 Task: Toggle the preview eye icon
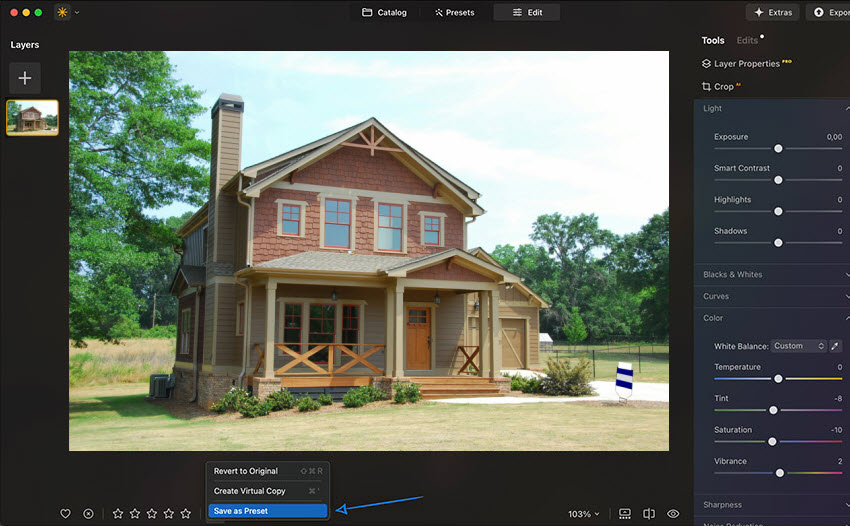tap(673, 514)
